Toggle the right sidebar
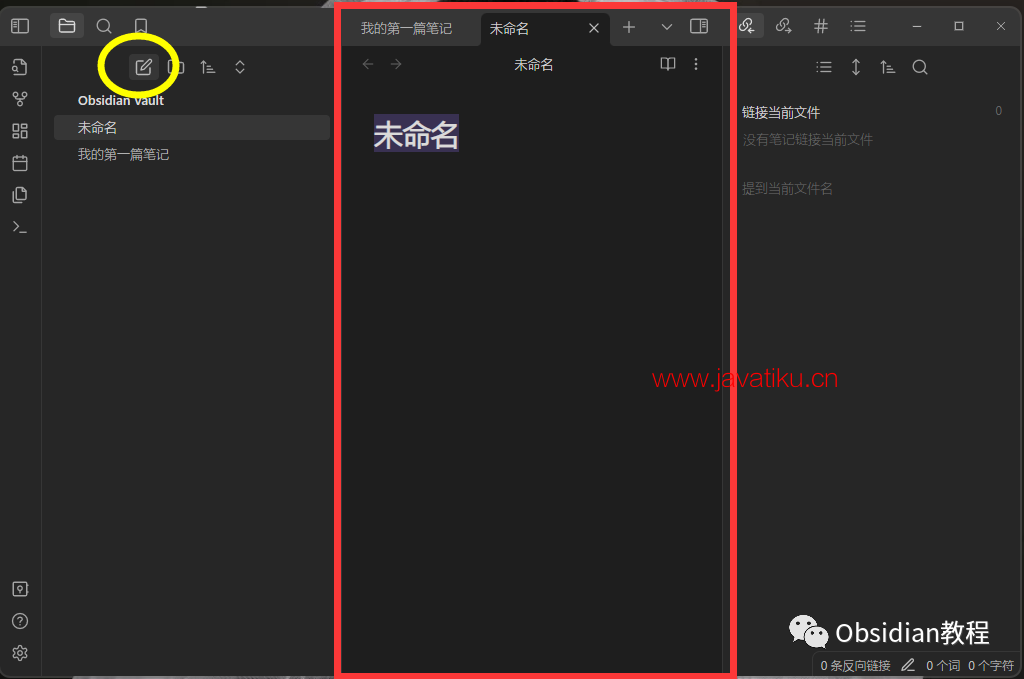The image size is (1024, 679). coord(699,27)
